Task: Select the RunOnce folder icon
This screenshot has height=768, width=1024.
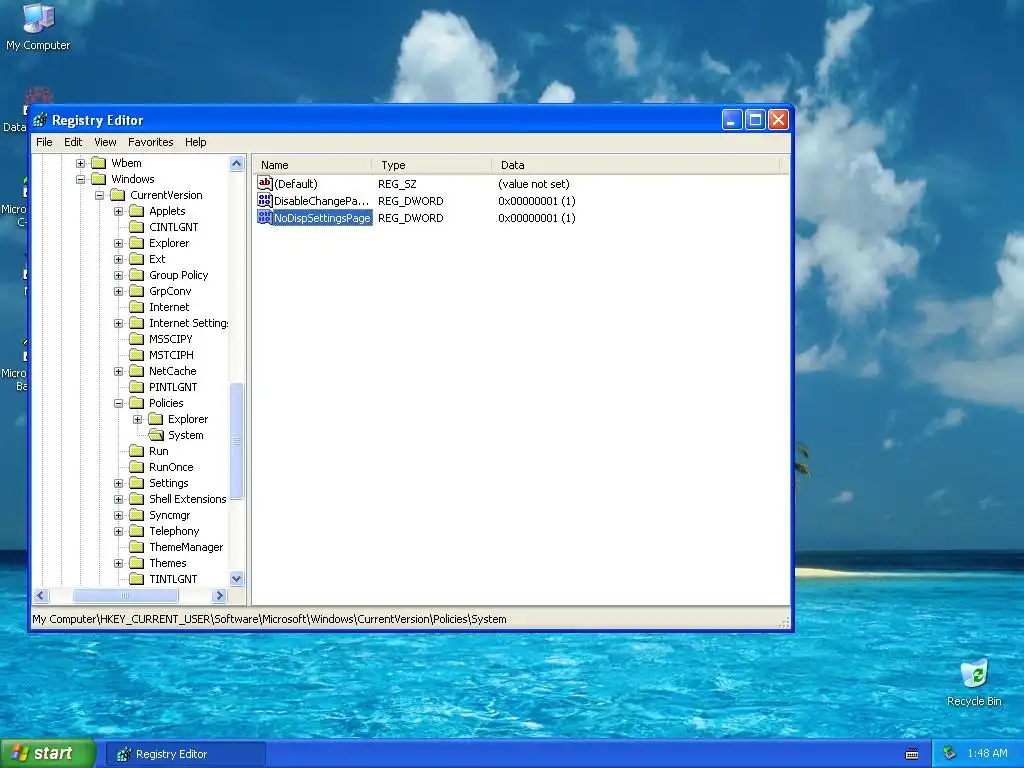Action: (136, 467)
